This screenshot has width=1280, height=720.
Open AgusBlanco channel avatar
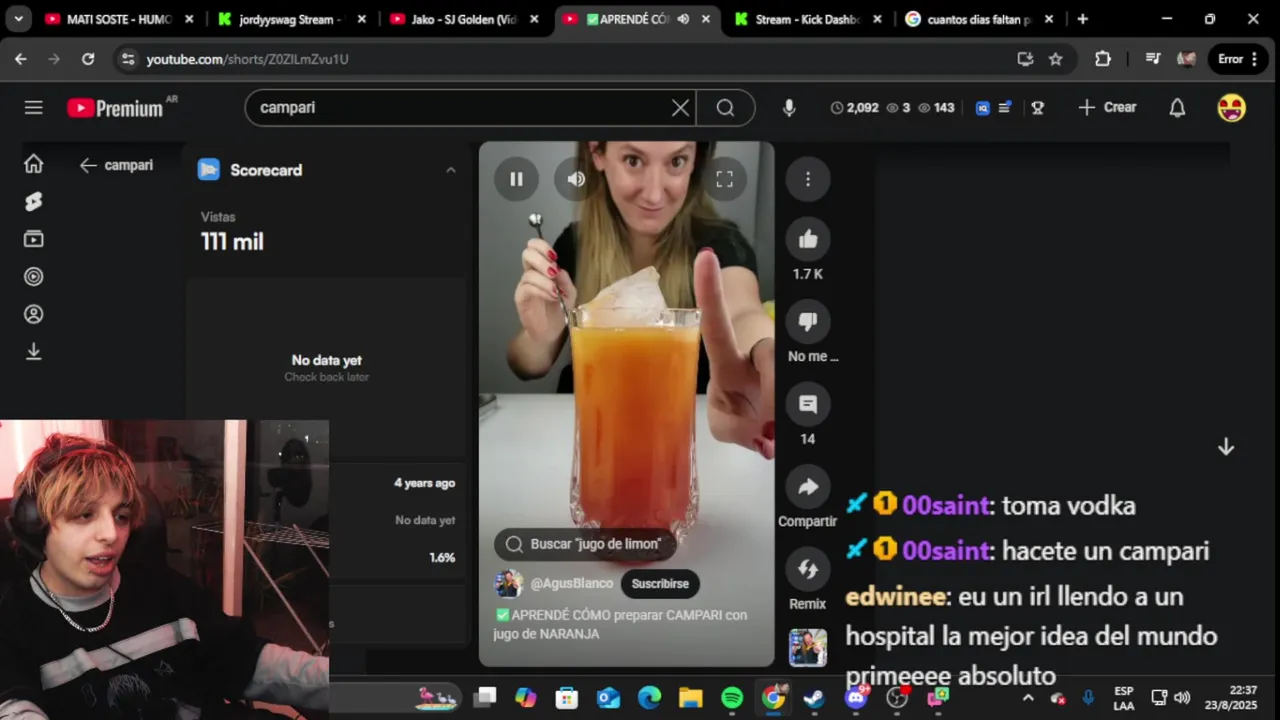coord(509,584)
